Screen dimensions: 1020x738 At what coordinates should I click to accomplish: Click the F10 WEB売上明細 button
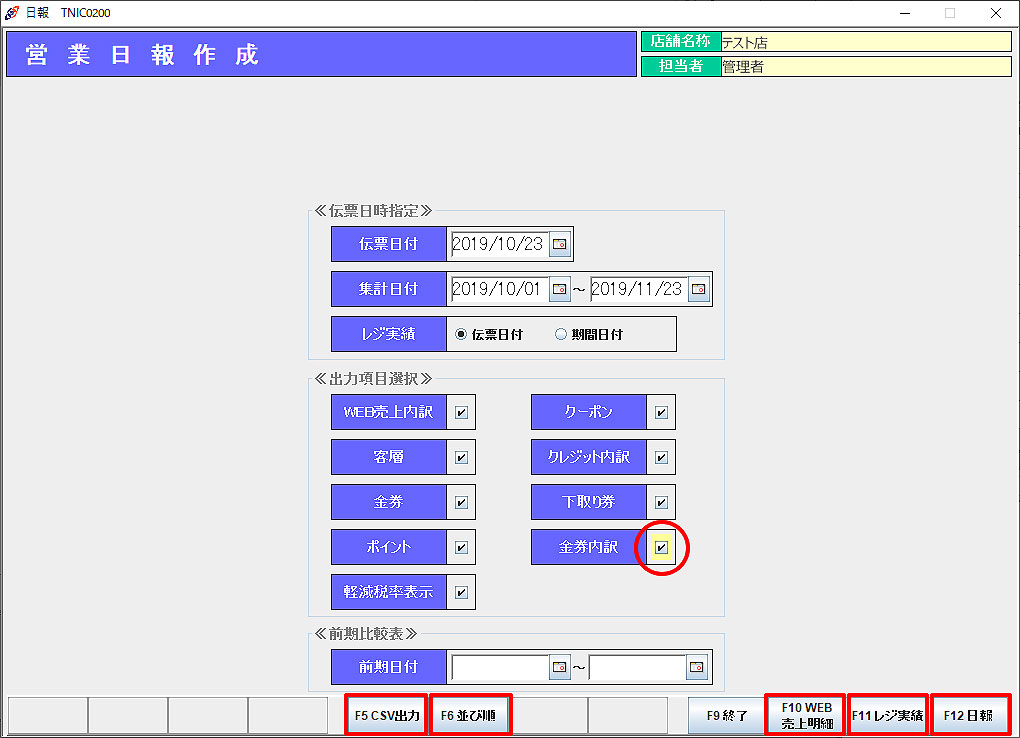click(807, 715)
